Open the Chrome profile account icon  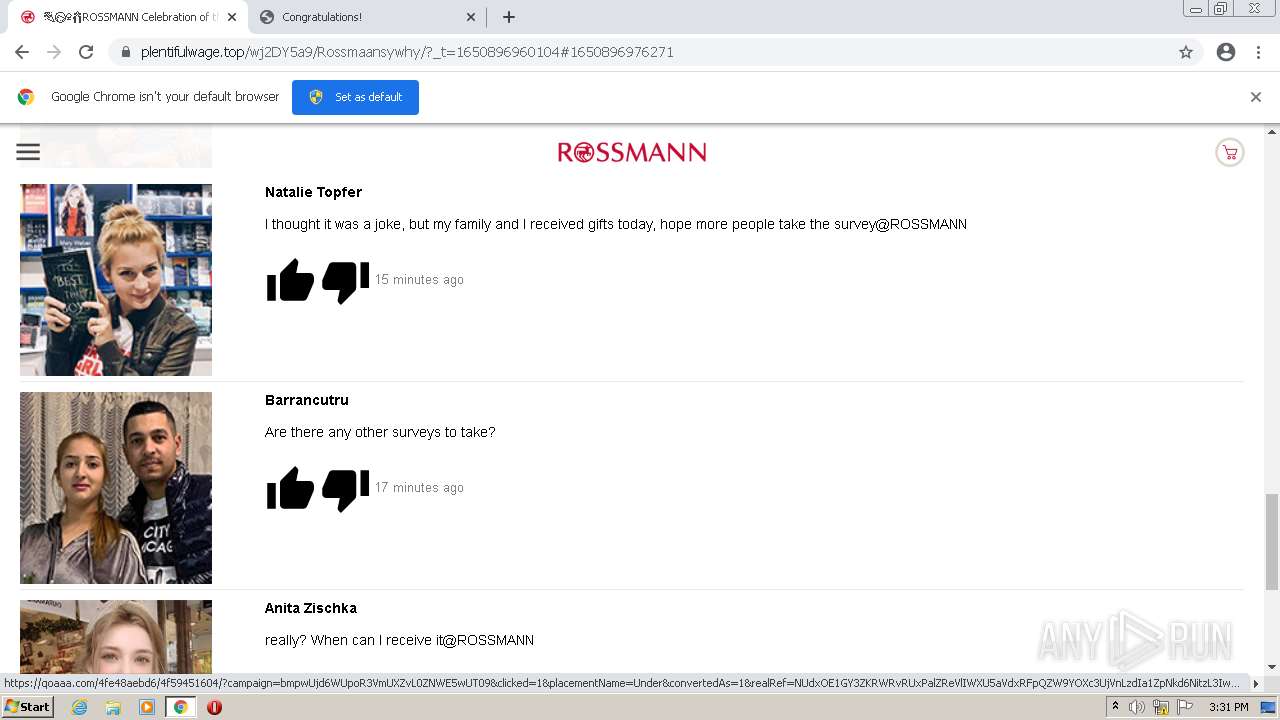tap(1226, 52)
